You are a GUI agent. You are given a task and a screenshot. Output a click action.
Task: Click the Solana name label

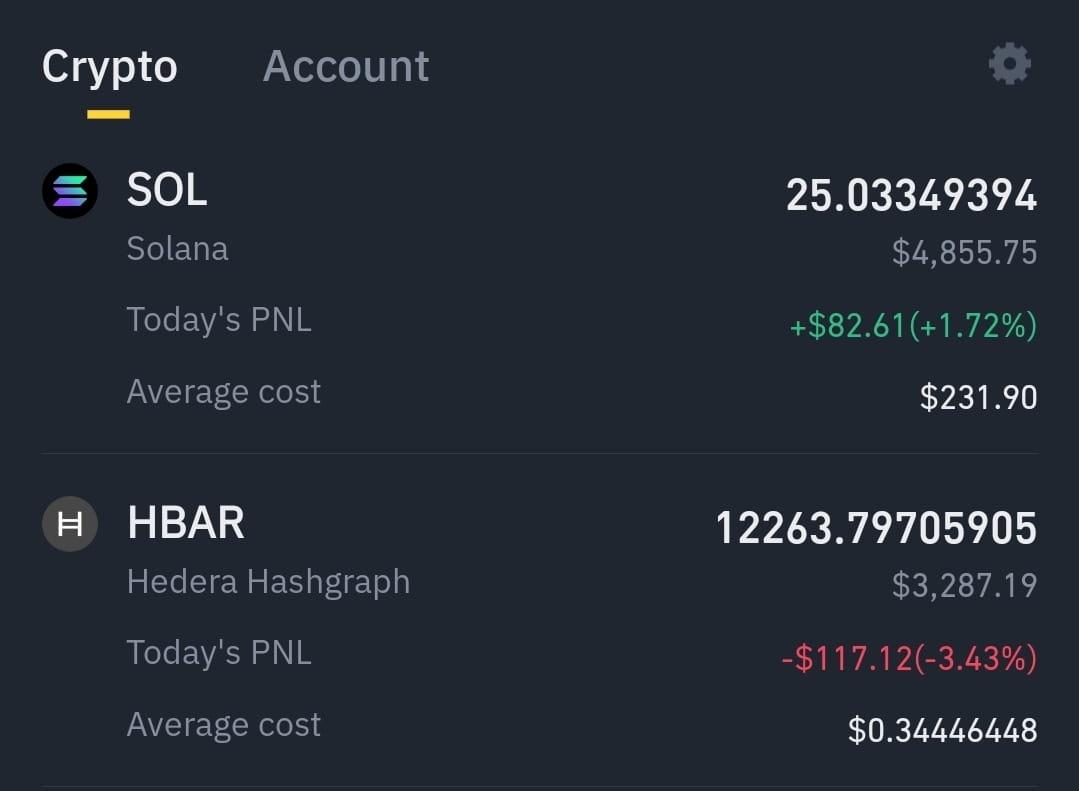pos(178,249)
